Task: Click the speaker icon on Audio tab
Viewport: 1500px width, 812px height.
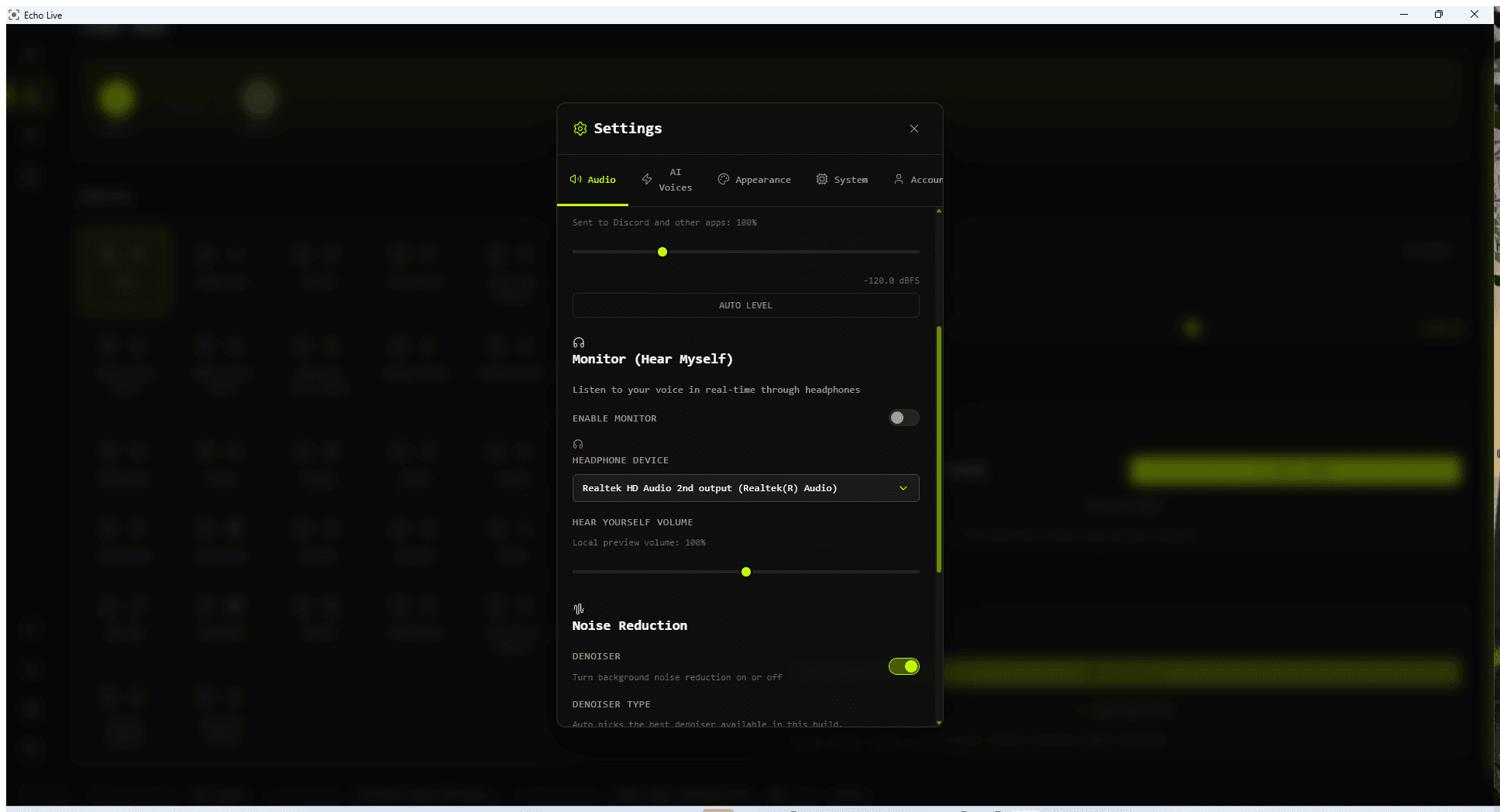Action: tap(576, 179)
